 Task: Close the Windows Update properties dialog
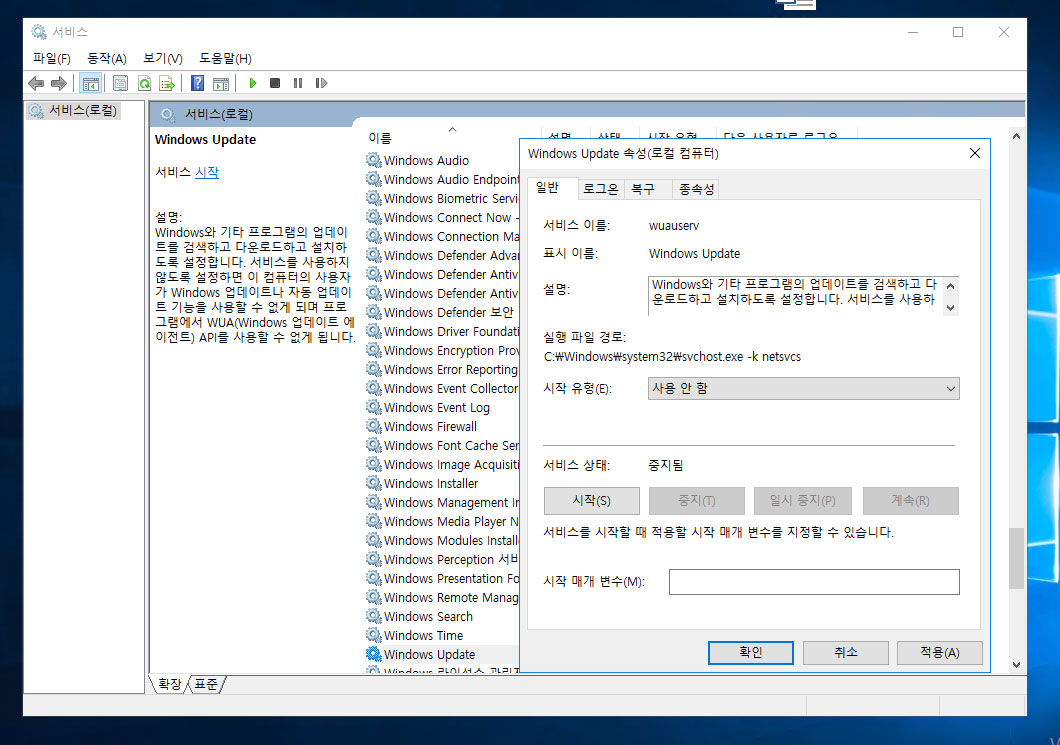point(975,153)
